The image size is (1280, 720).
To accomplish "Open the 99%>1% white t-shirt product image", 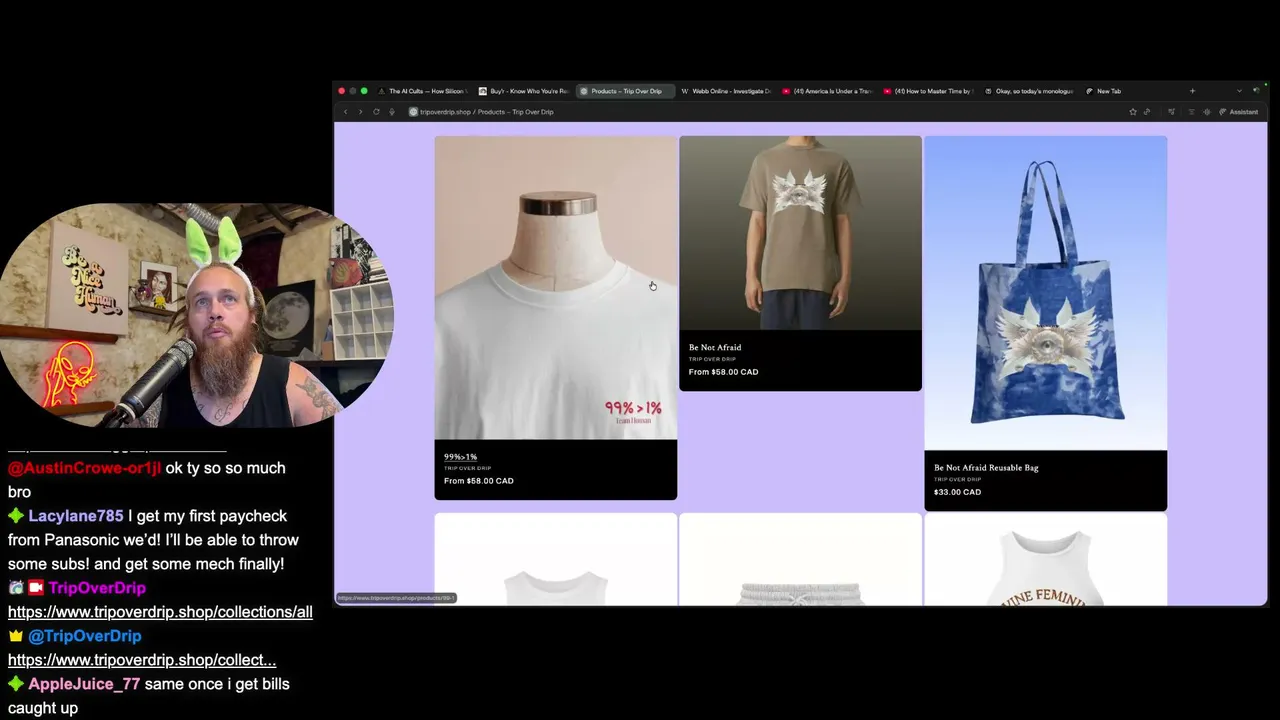I will coord(555,288).
